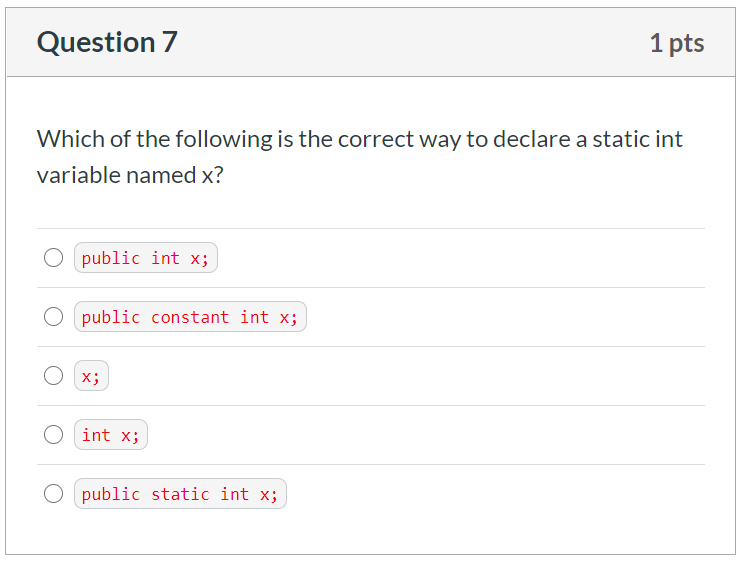Viewport: 744px width, 565px height.
Task: Select the radio button for public int x;
Action: tap(53, 258)
